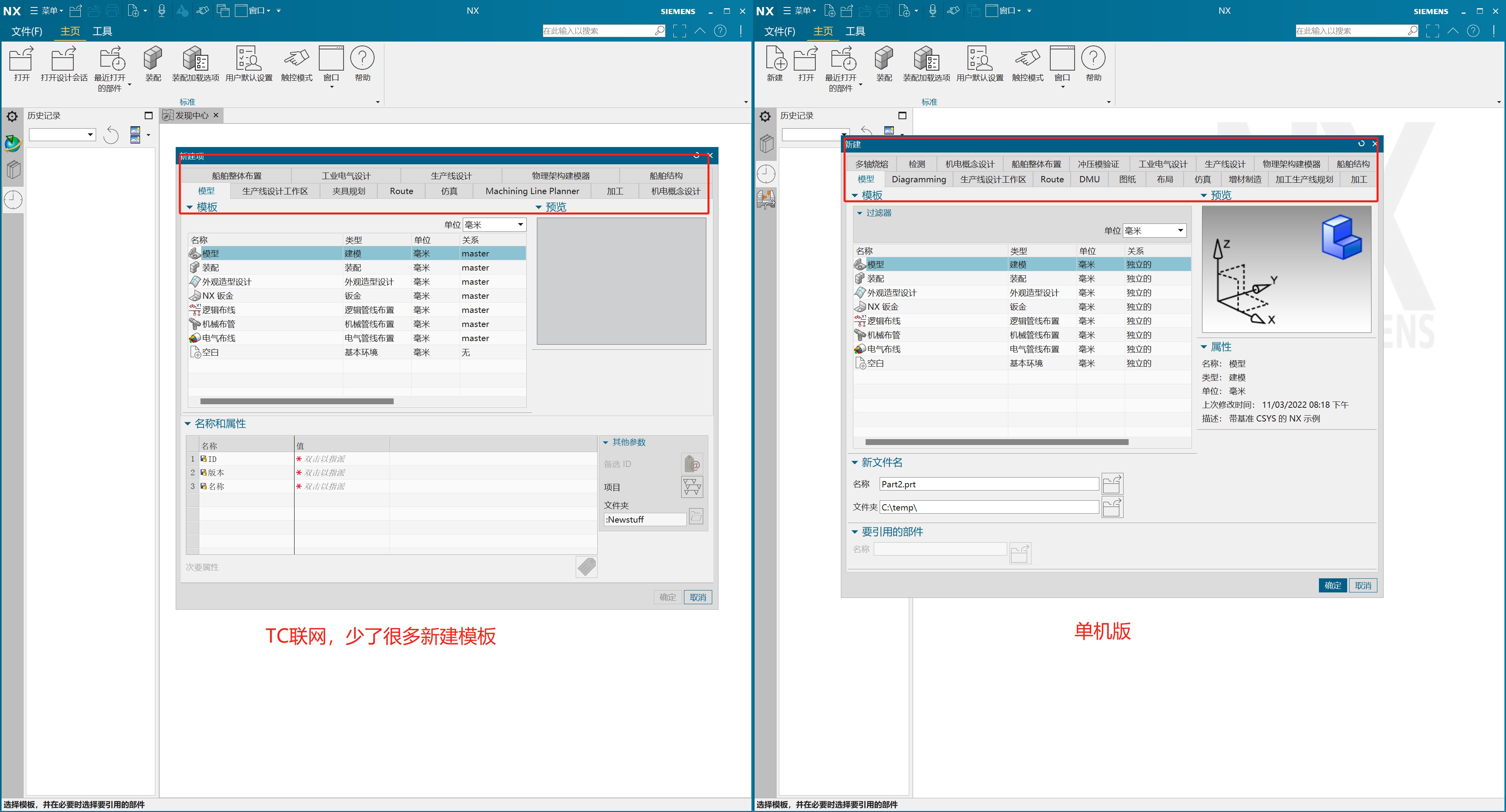Click ID value cell 双击以指派
This screenshot has width=1506, height=812.
[342, 459]
